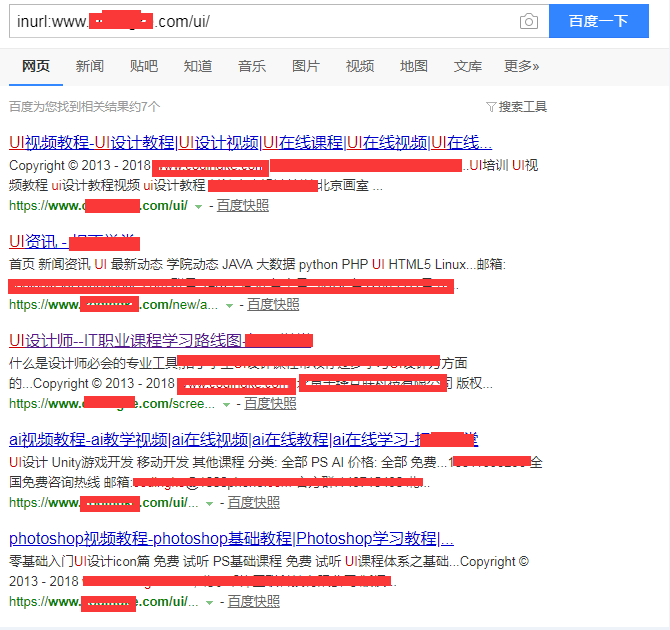
Task: Click green URL ending .com/ui/ under UI视频教程
Action: pos(98,206)
